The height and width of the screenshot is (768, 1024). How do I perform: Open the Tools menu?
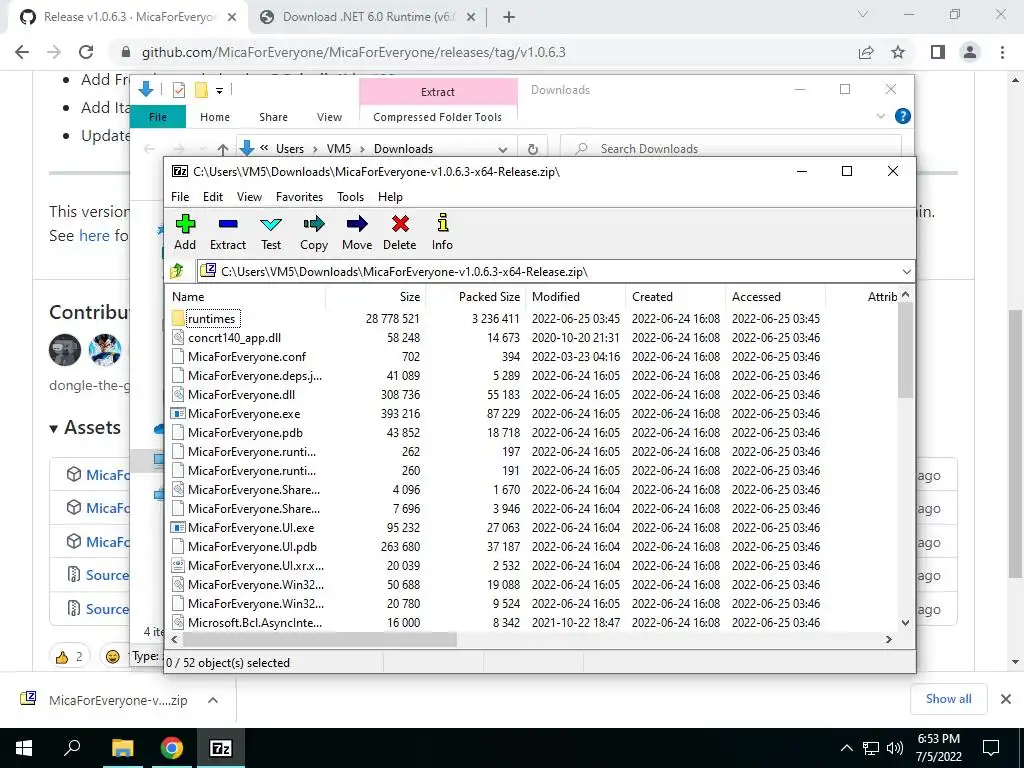pyautogui.click(x=350, y=197)
